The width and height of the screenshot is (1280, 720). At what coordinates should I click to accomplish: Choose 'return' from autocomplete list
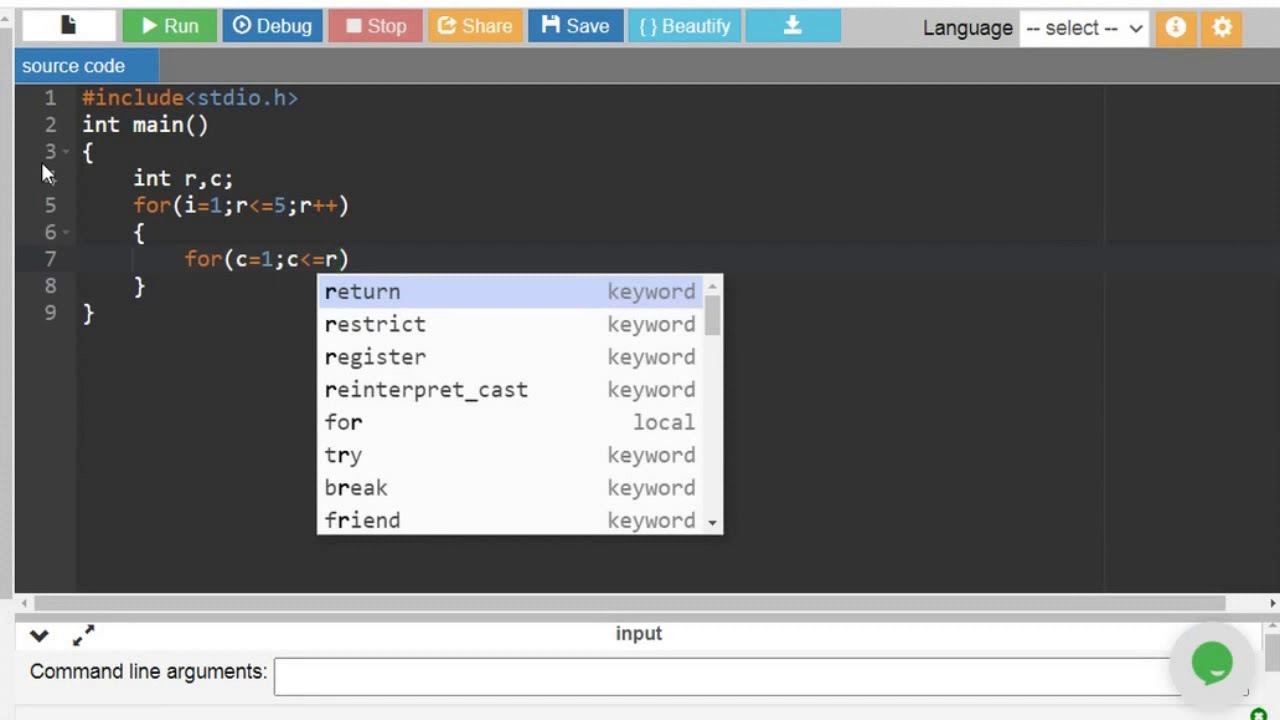pyautogui.click(x=510, y=292)
